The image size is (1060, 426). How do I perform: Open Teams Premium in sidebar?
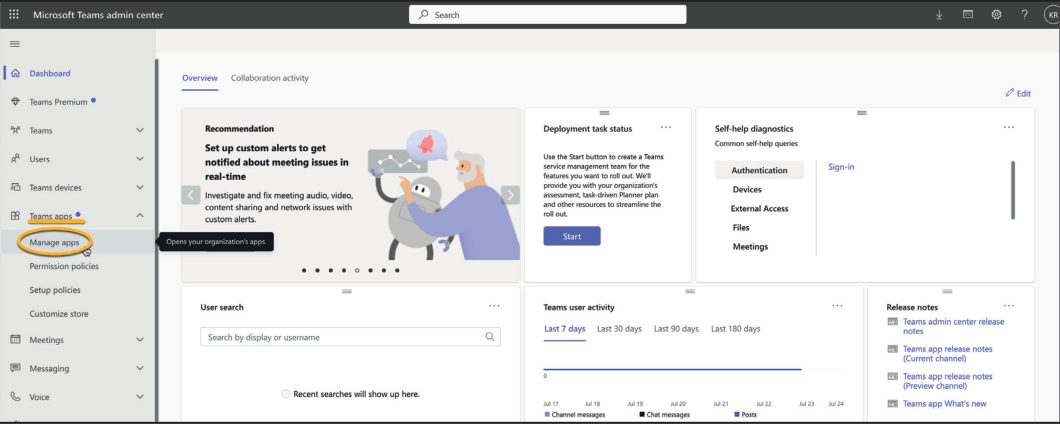click(58, 102)
